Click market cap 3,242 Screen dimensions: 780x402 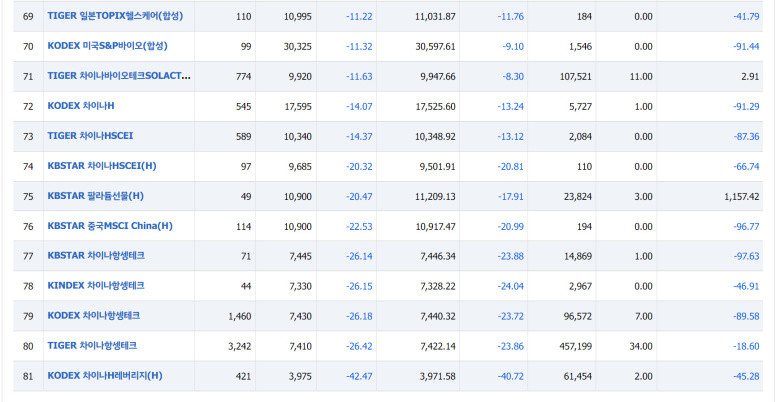pos(240,346)
